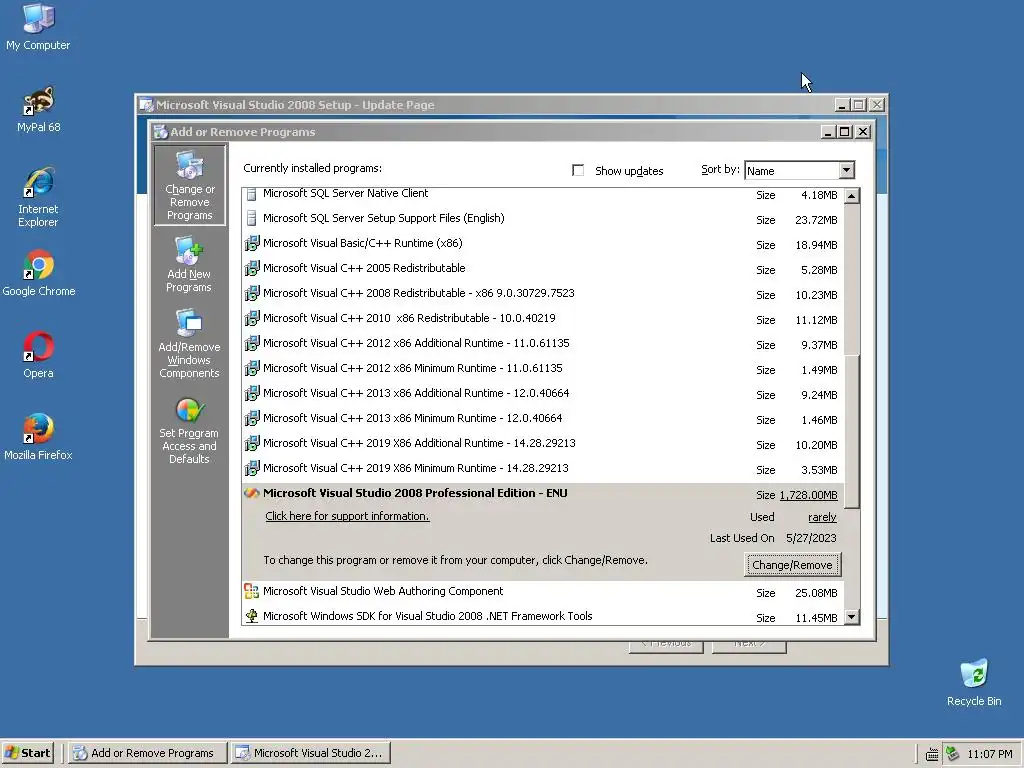
Task: Click the programs list scroll up arrow
Action: (x=852, y=195)
